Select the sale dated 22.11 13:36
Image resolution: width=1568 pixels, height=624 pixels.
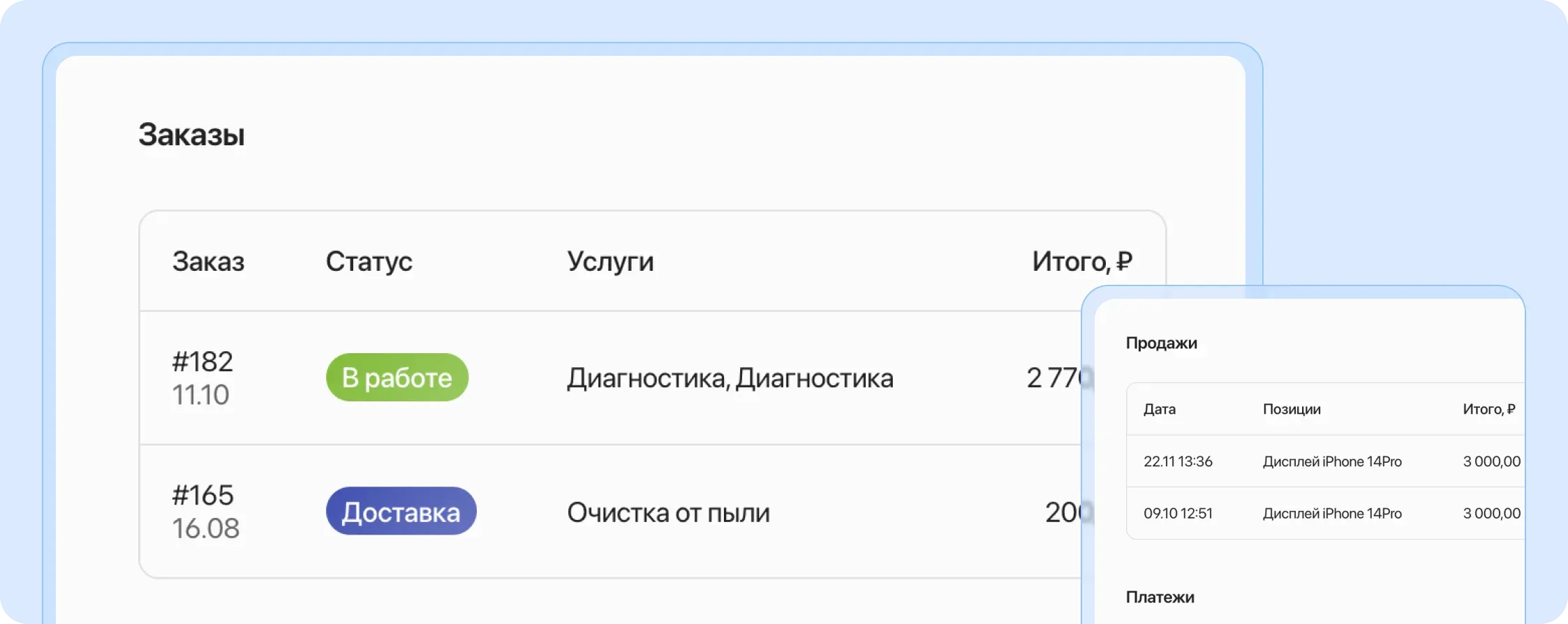pyautogui.click(x=1178, y=461)
